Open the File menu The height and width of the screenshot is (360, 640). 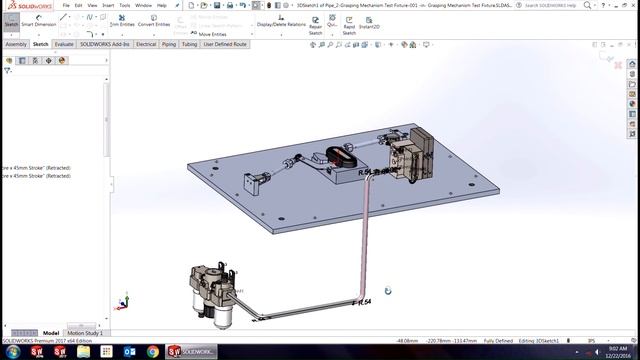click(x=66, y=5)
